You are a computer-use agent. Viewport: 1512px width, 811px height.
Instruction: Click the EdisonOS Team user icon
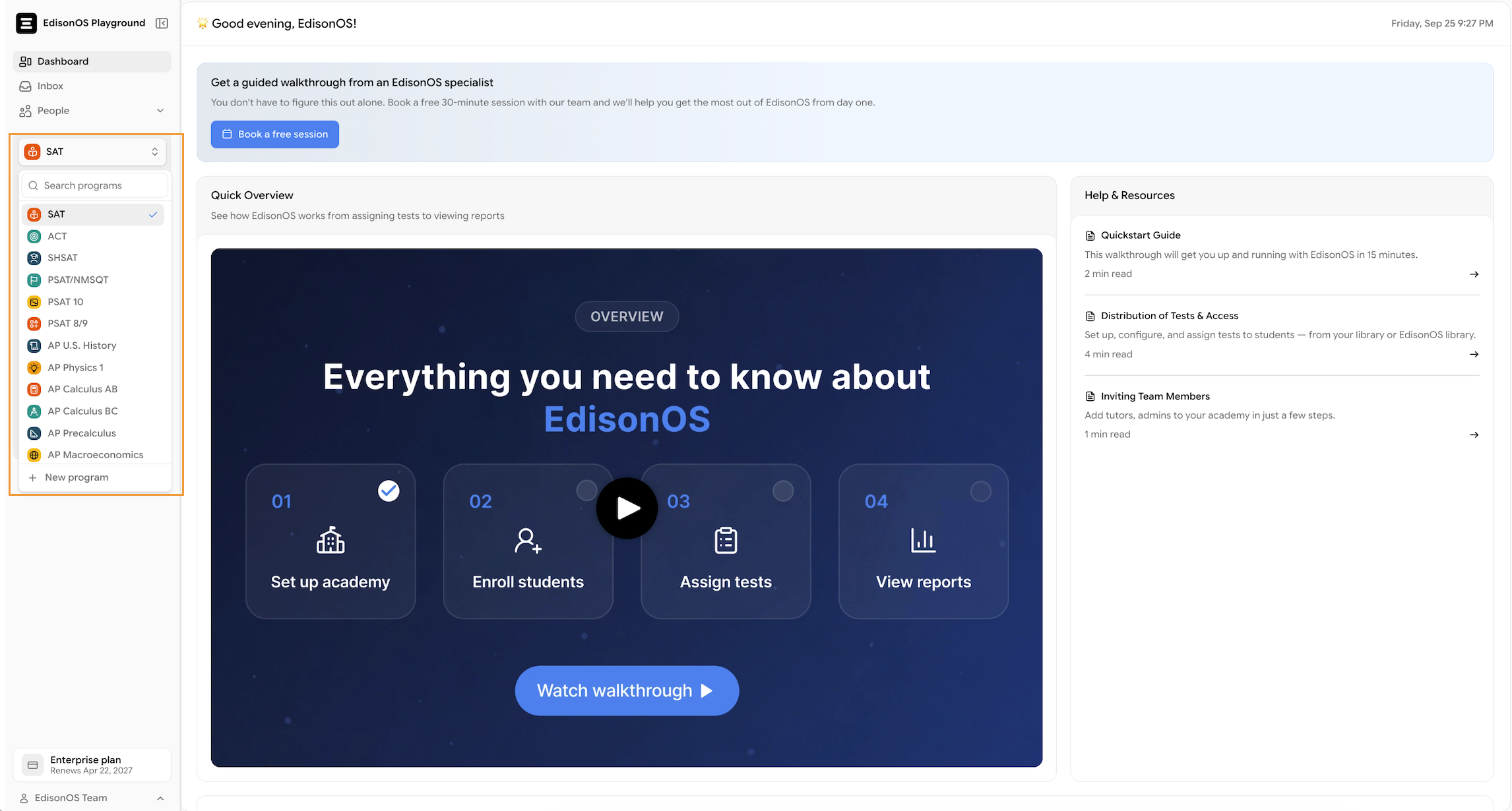(24, 798)
